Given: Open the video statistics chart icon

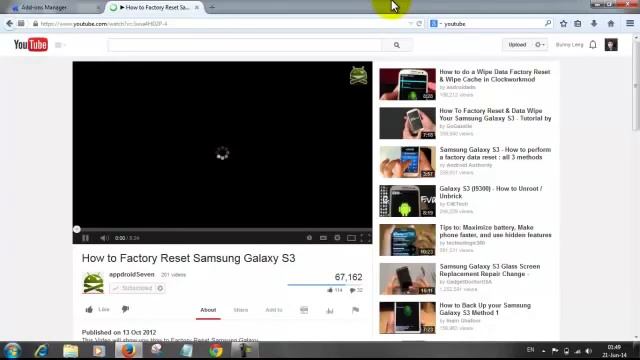Looking at the screenshot, I should 330,311.
